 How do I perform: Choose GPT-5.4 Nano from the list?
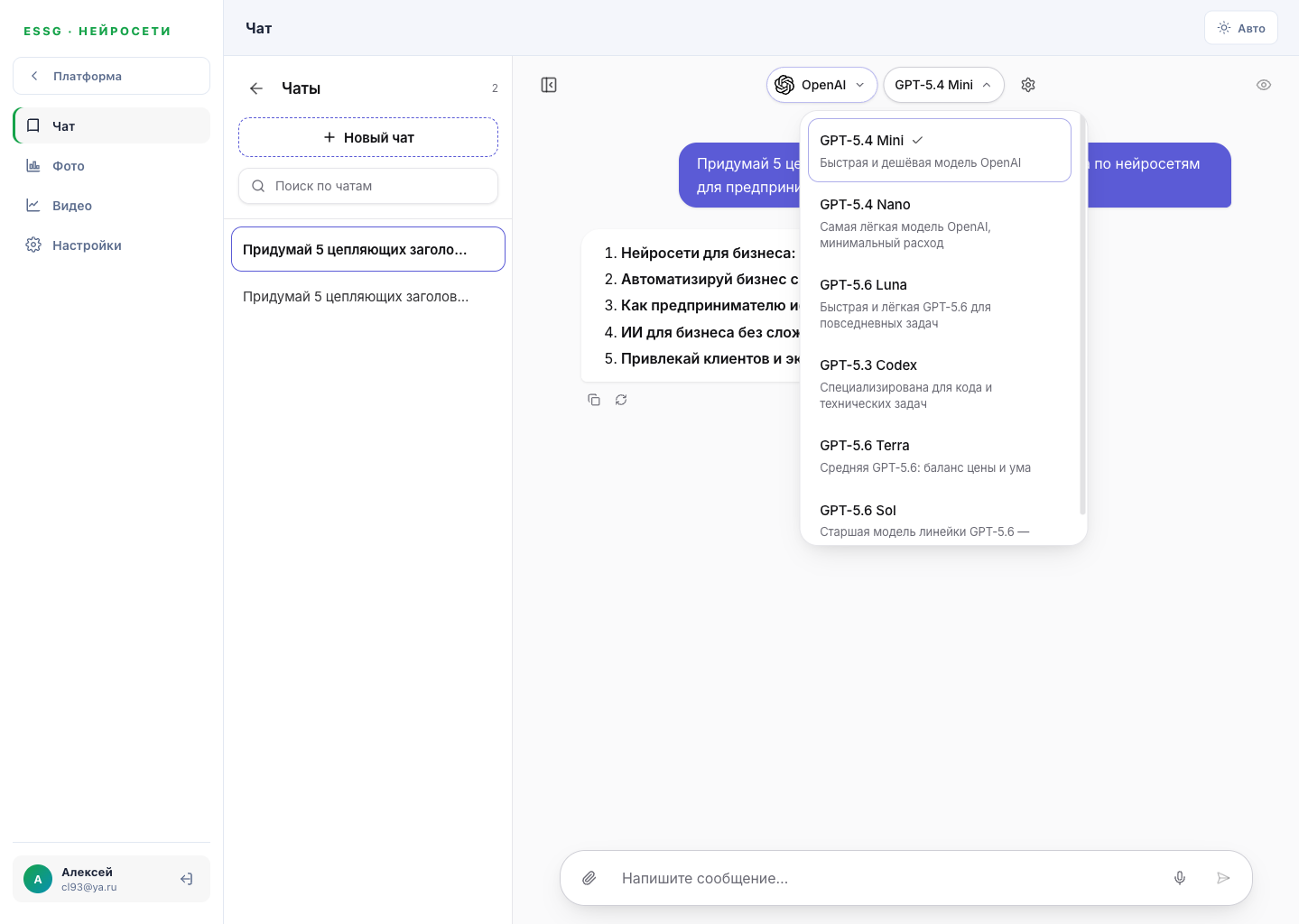point(940,223)
